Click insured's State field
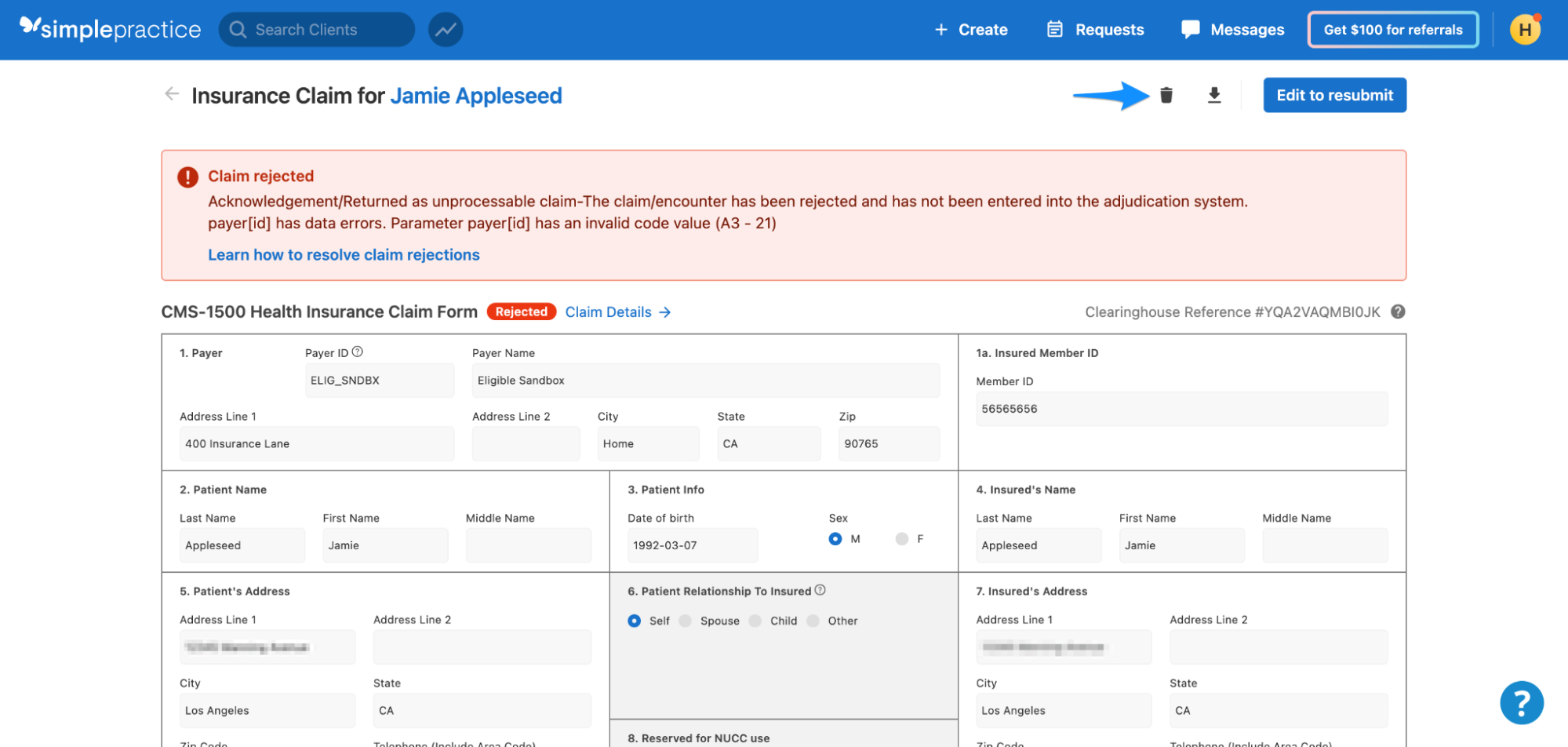Screen dimensions: 1568x747 (1279, 711)
